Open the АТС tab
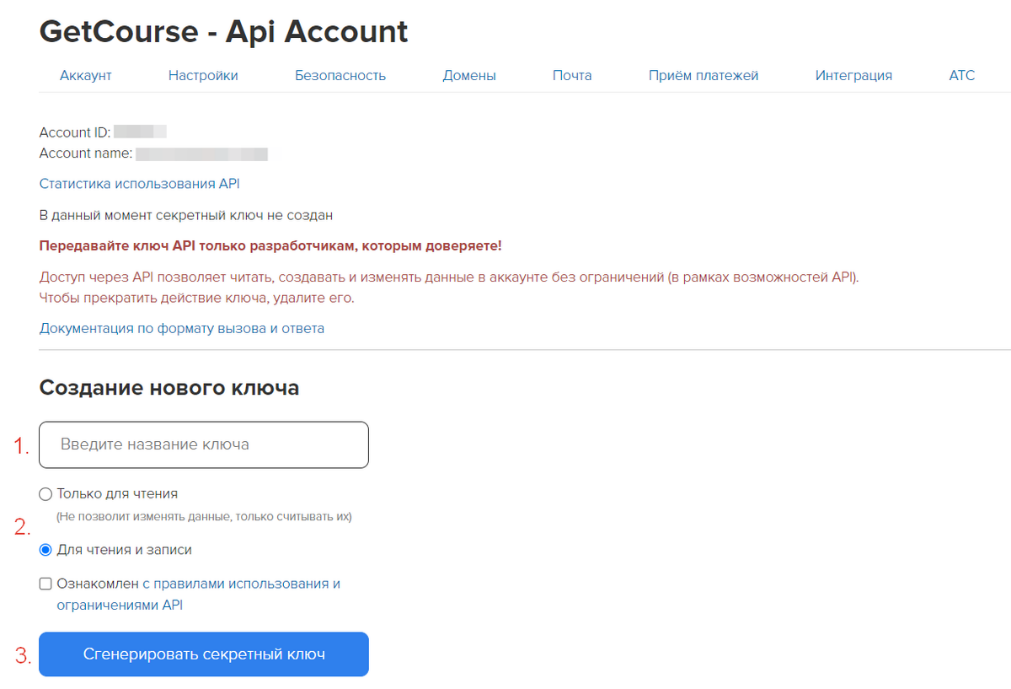This screenshot has height=689, width=1011. point(961,75)
